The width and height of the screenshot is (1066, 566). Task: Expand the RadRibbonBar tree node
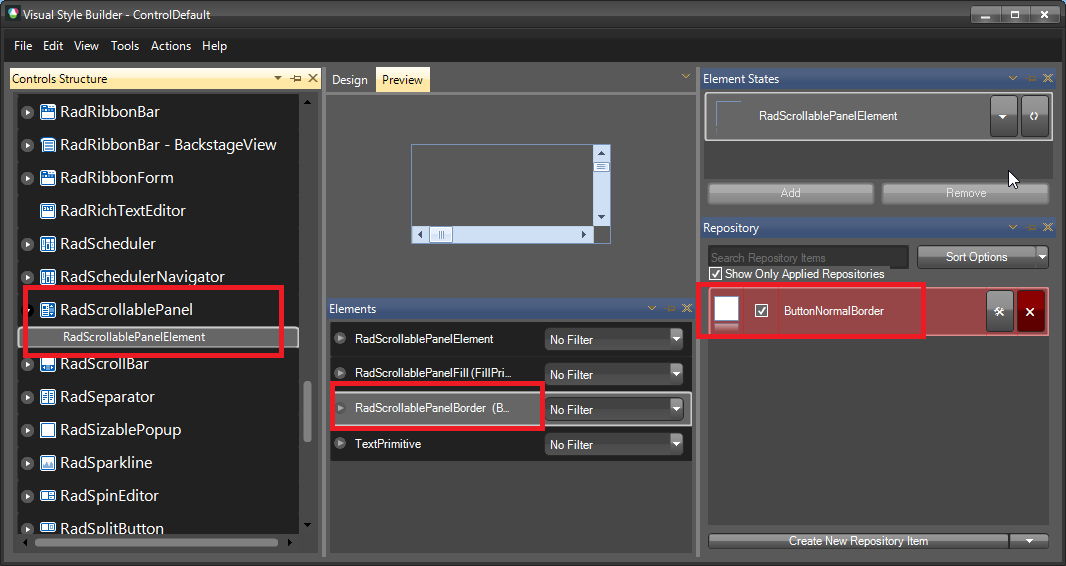click(x=27, y=112)
